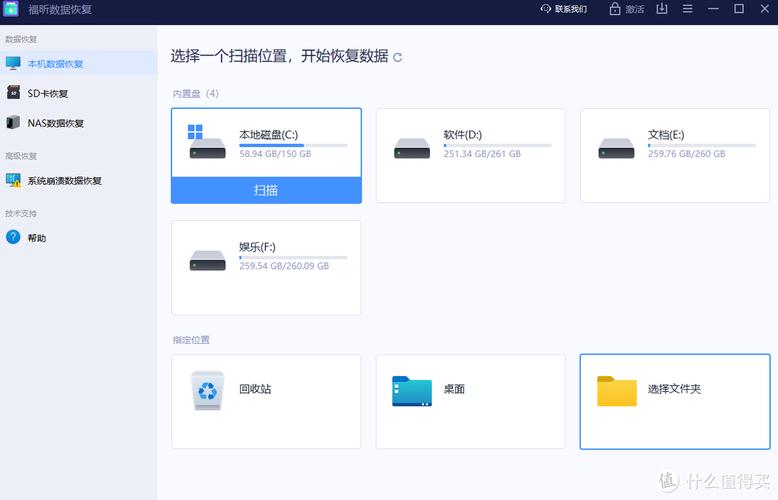This screenshot has width=778, height=500.
Task: Click the 扫描 scan button for drive C
Action: (266, 190)
